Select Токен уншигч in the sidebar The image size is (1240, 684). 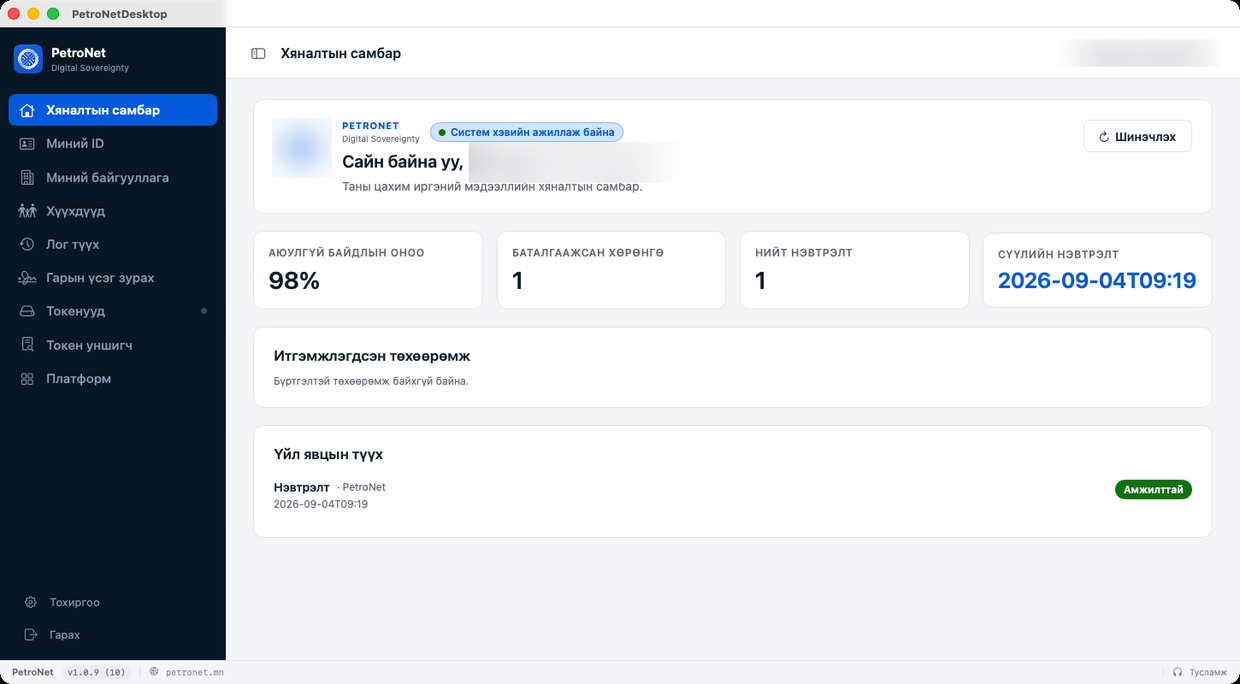coord(113,345)
